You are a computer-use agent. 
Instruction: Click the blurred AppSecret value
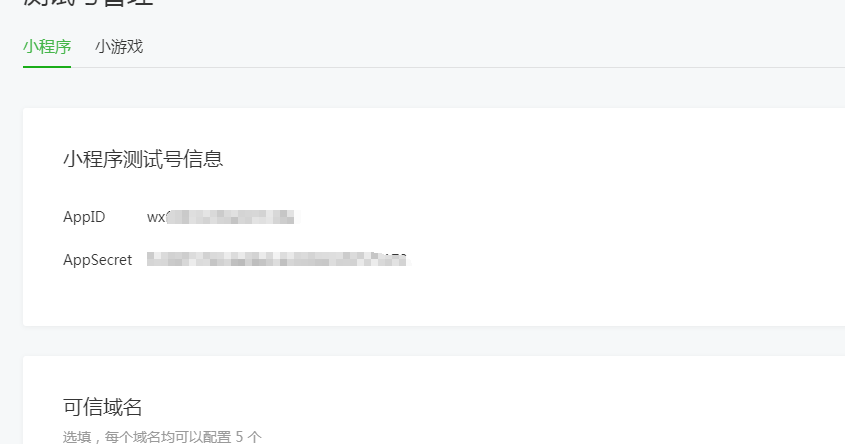pos(279,260)
